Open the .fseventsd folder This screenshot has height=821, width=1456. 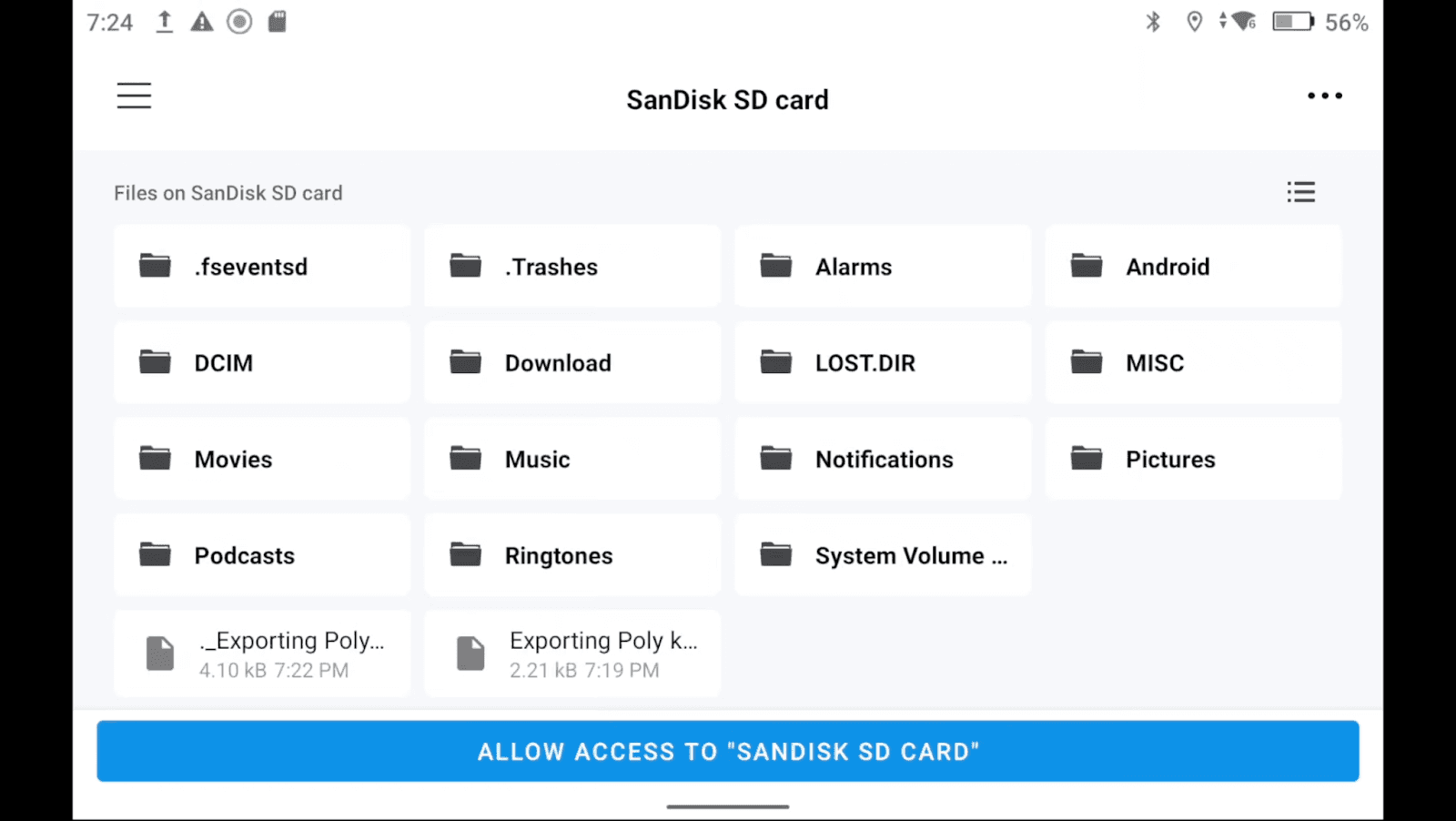262,267
